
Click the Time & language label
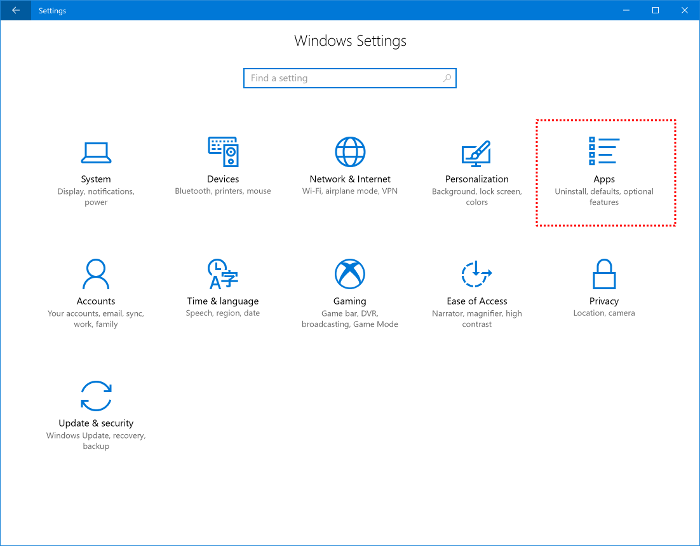point(223,301)
